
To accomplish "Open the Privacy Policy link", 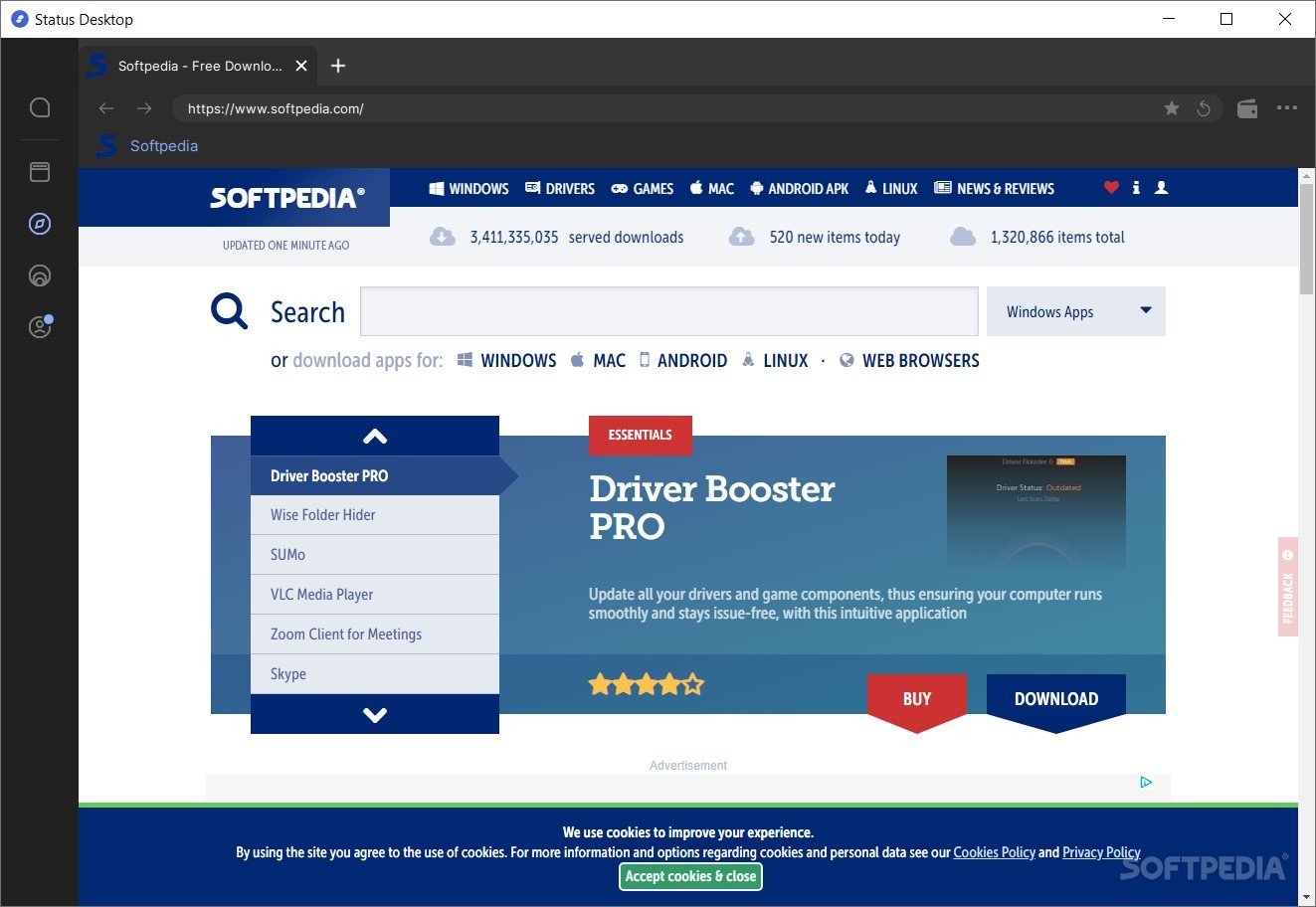I will click(1101, 852).
